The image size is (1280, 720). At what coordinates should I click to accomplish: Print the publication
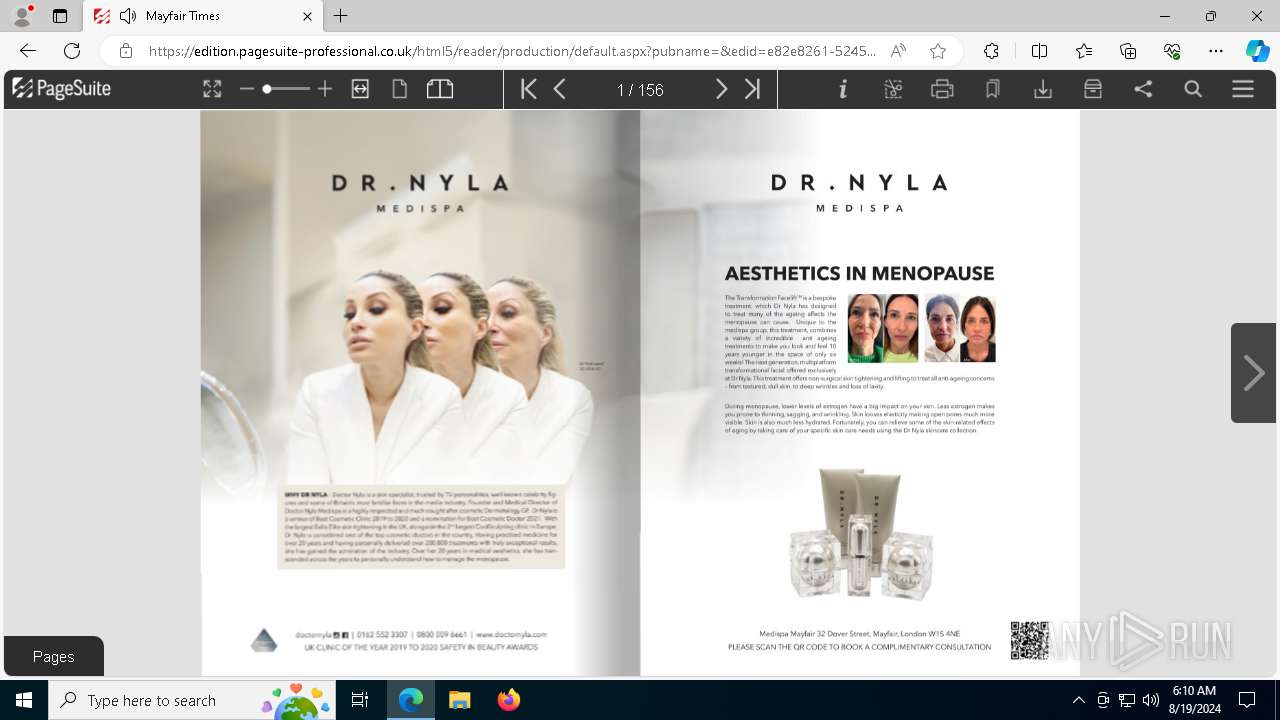(942, 89)
